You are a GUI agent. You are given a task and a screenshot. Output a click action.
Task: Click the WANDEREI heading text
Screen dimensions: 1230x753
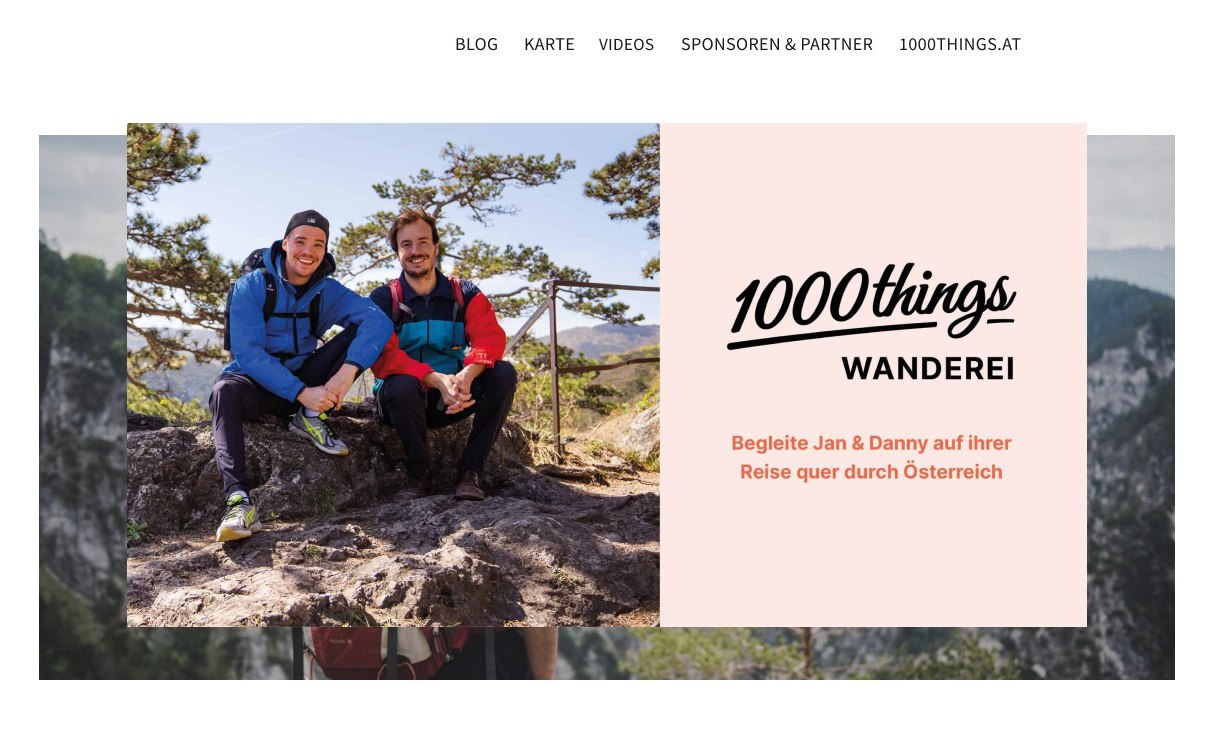click(928, 368)
